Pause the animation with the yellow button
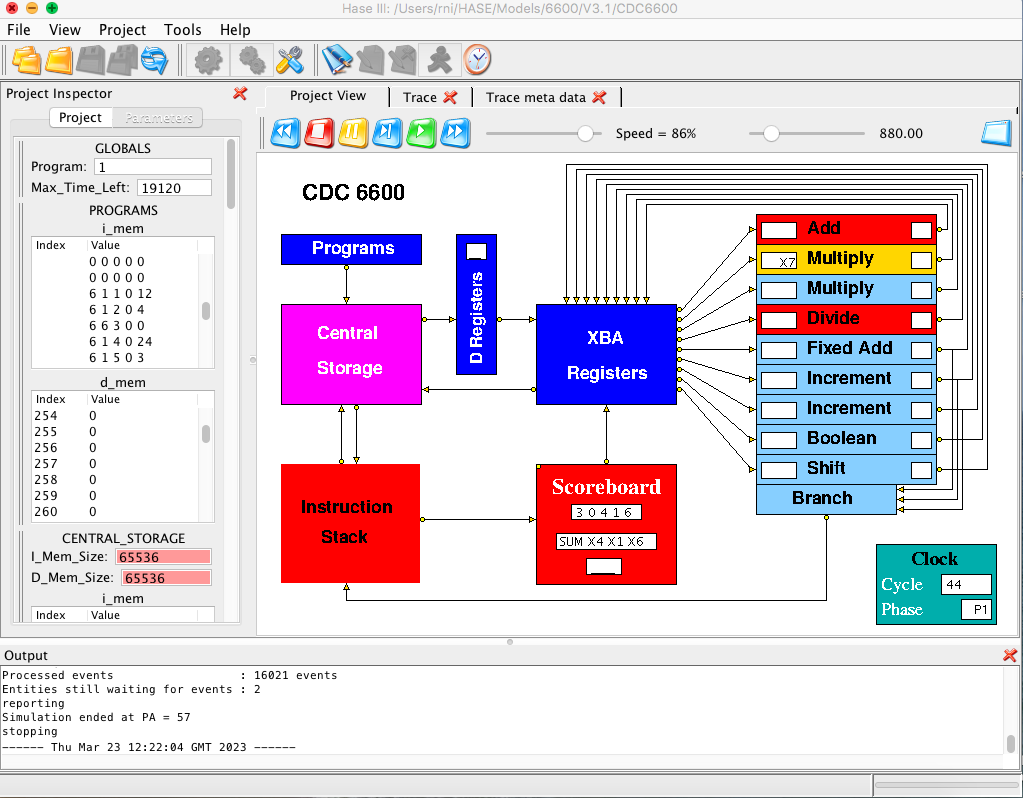Image resolution: width=1023 pixels, height=798 pixels. coord(353,132)
